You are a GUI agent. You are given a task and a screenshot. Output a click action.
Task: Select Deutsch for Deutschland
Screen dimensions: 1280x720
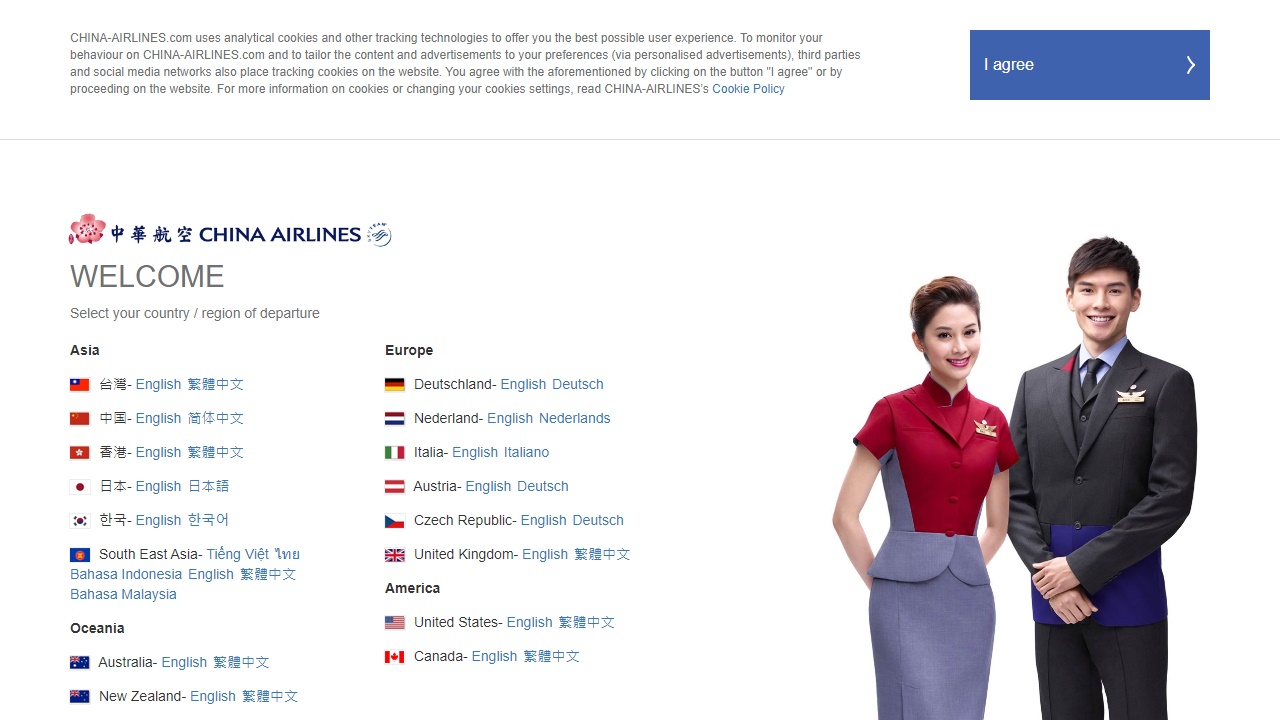coord(578,384)
